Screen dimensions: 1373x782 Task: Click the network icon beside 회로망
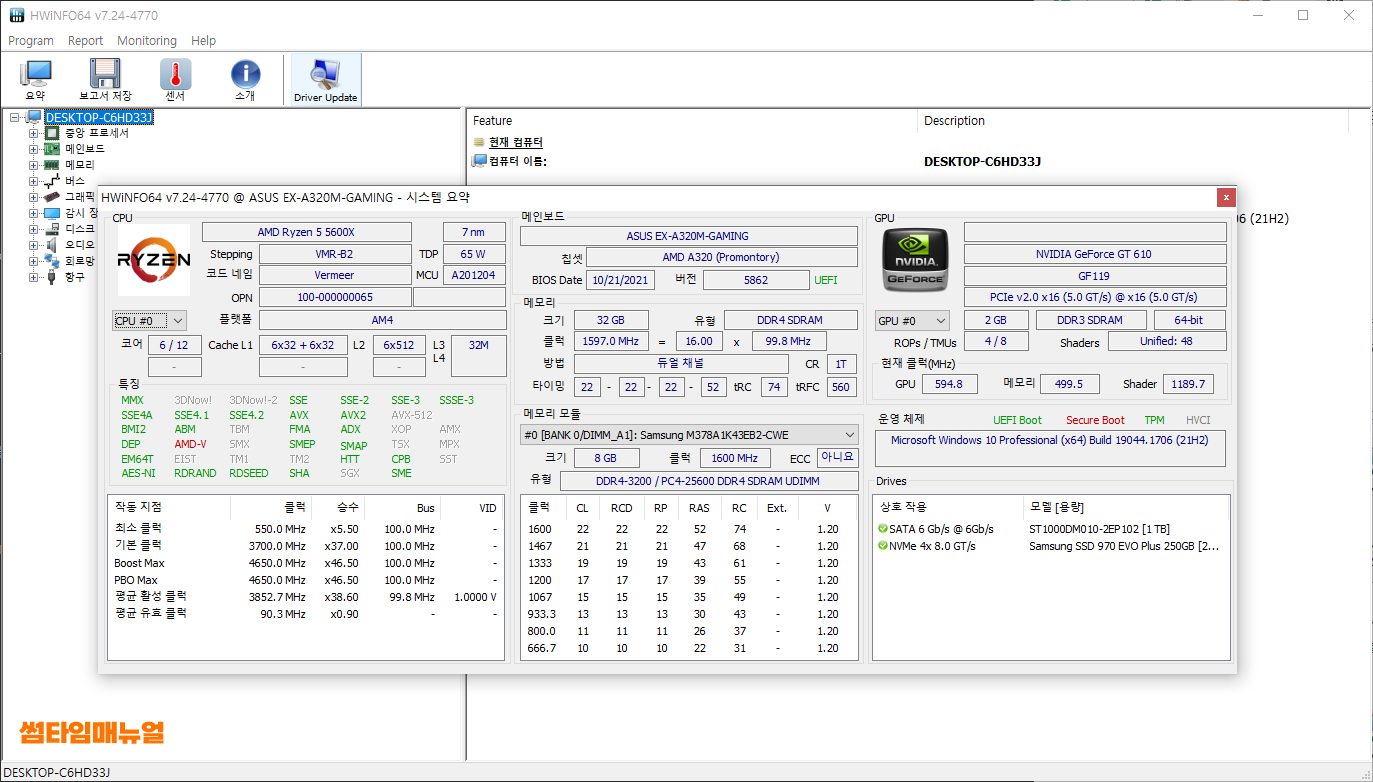tap(52, 261)
